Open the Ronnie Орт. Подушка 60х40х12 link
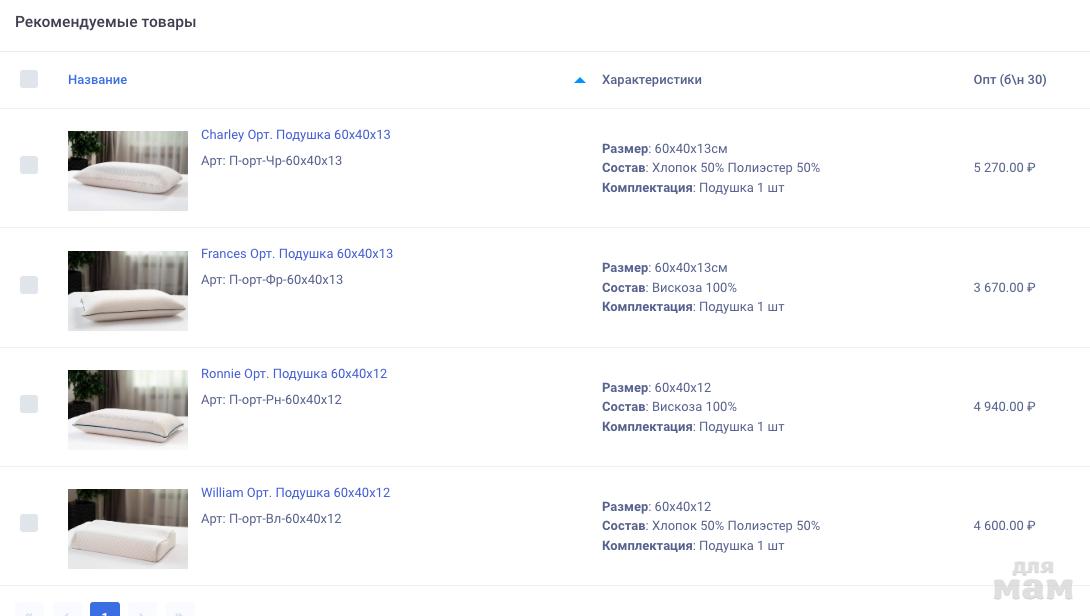Screen dimensions: 1090x616 pyautogui.click(x=293, y=374)
